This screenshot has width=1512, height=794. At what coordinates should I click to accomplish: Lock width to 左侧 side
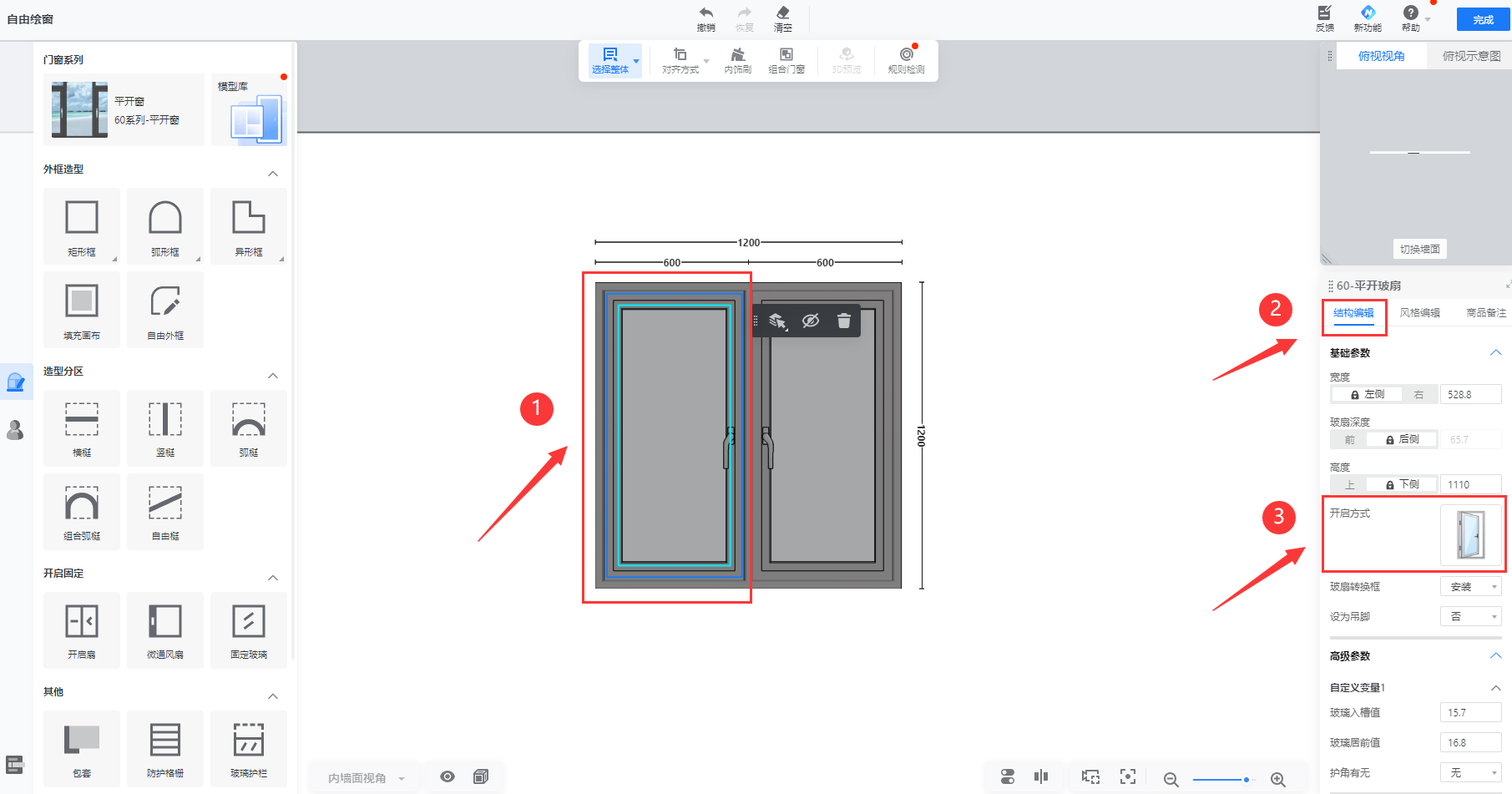point(1366,394)
